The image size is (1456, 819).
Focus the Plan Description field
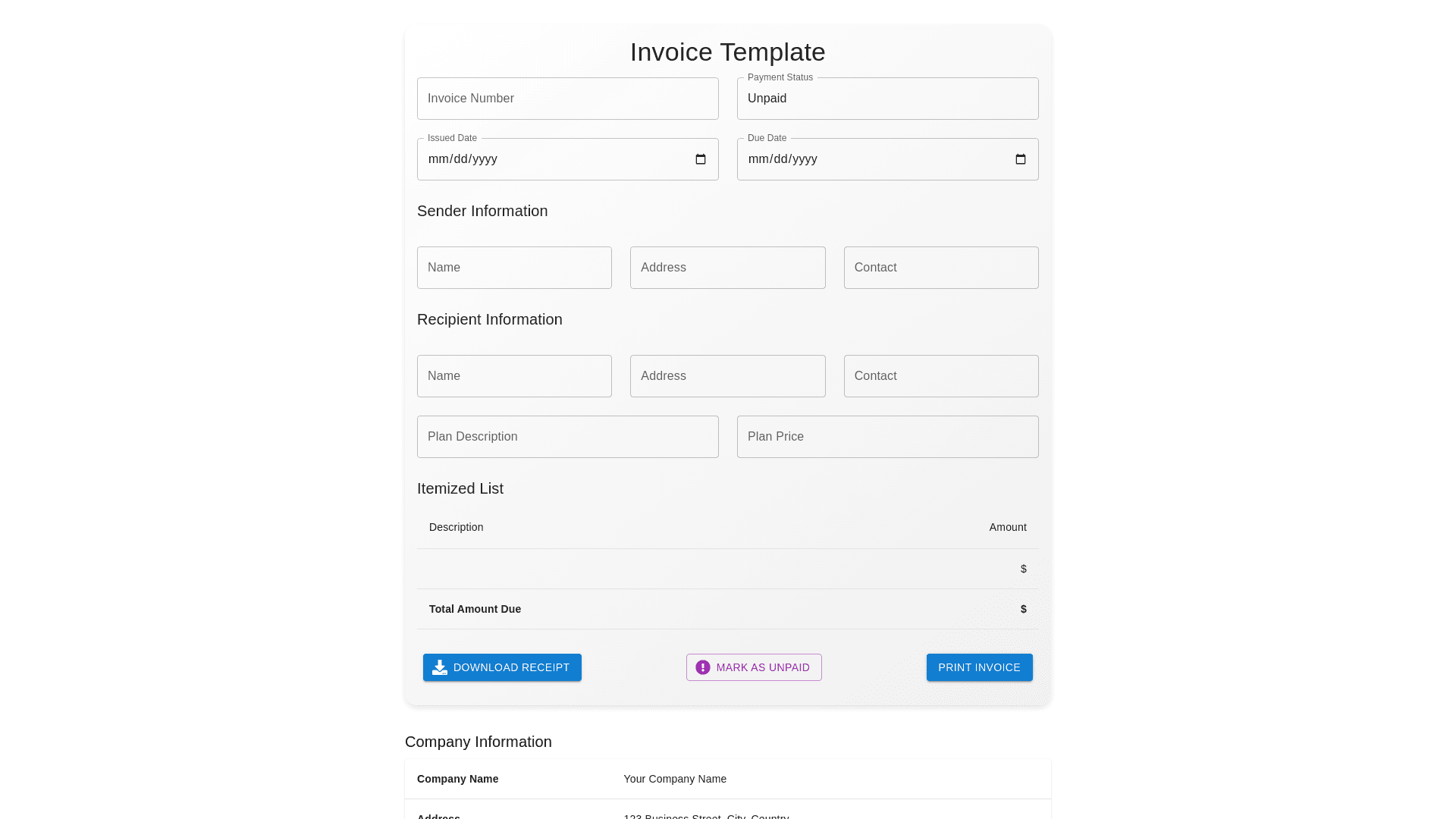tap(567, 437)
